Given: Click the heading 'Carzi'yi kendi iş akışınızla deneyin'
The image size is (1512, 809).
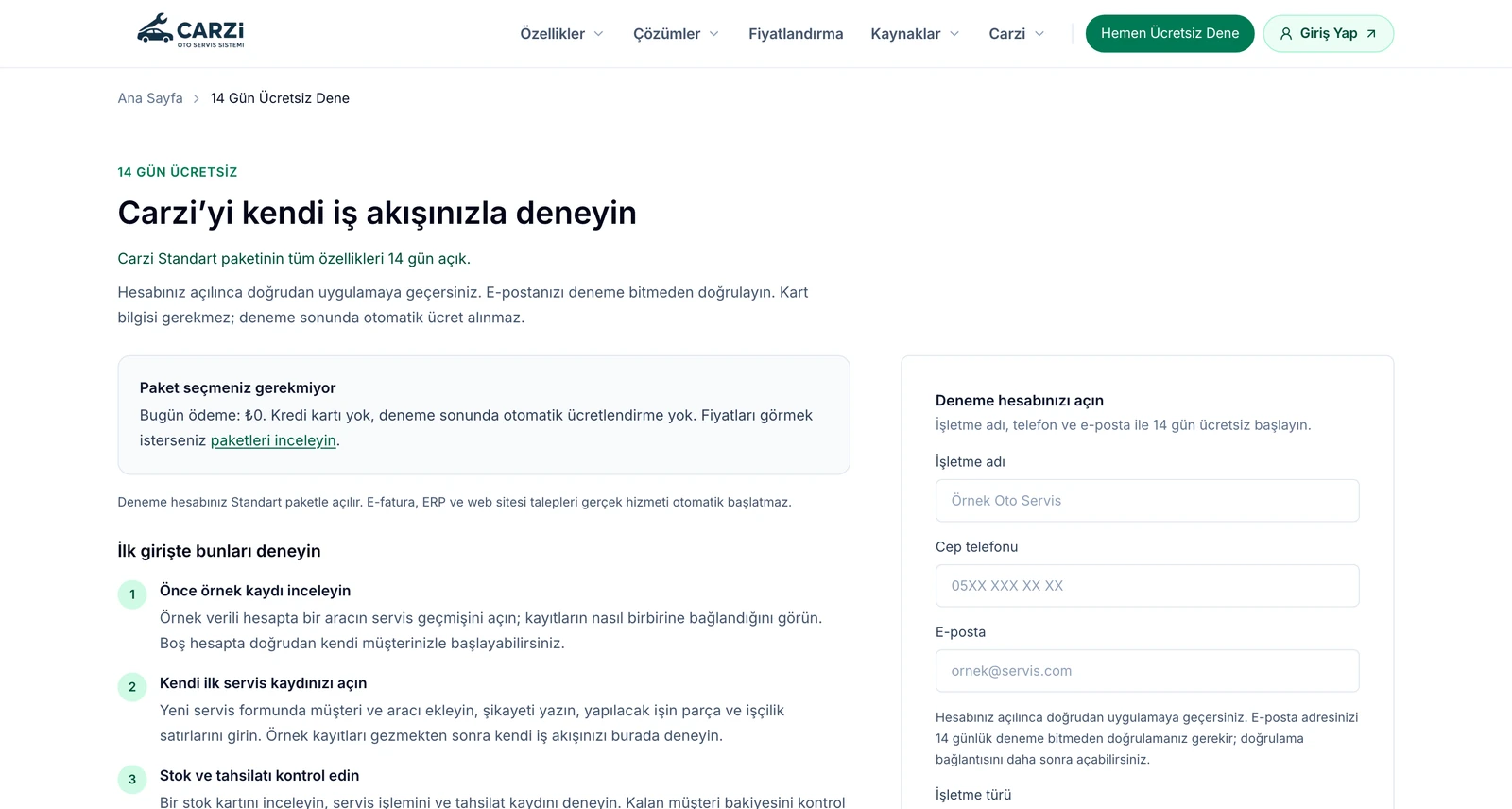Looking at the screenshot, I should coord(377,214).
